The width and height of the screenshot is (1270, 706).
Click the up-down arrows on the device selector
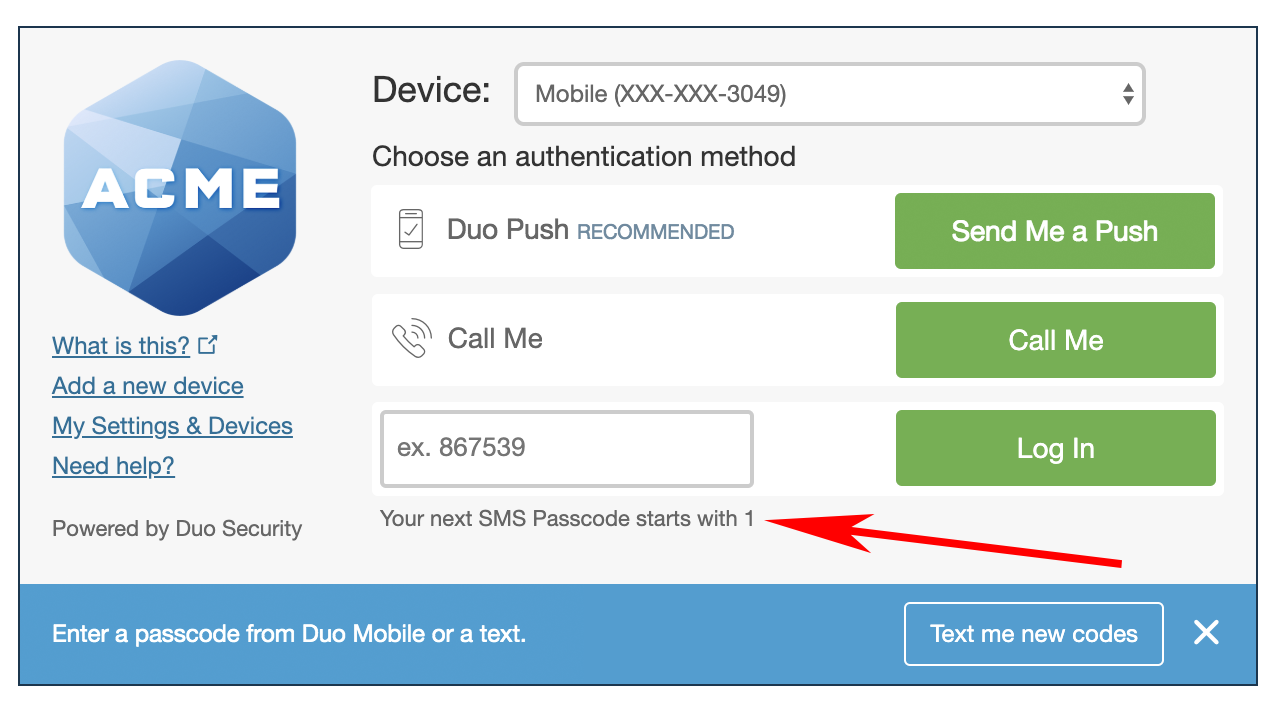(x=1127, y=93)
